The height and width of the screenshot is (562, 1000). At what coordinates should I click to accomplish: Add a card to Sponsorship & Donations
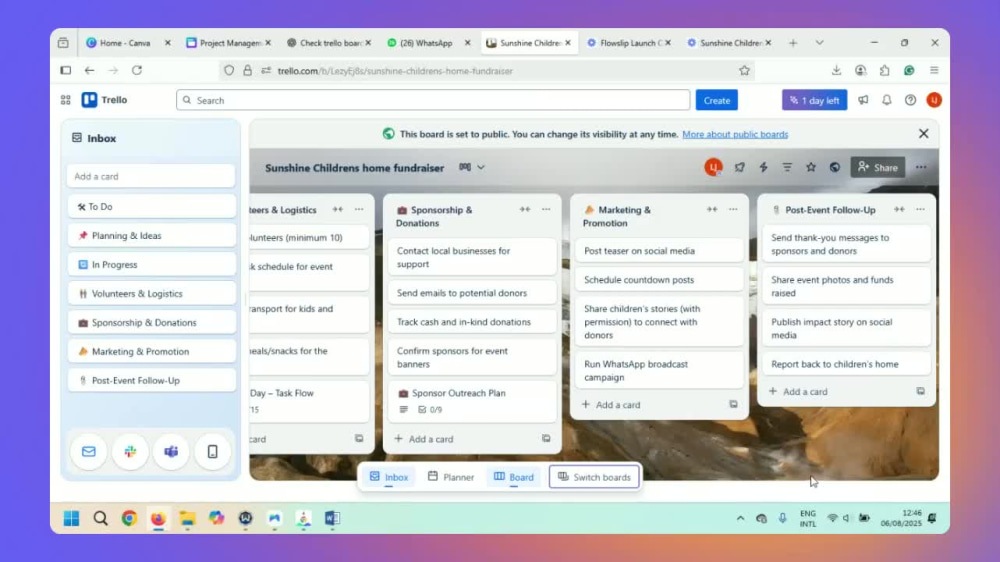click(424, 439)
